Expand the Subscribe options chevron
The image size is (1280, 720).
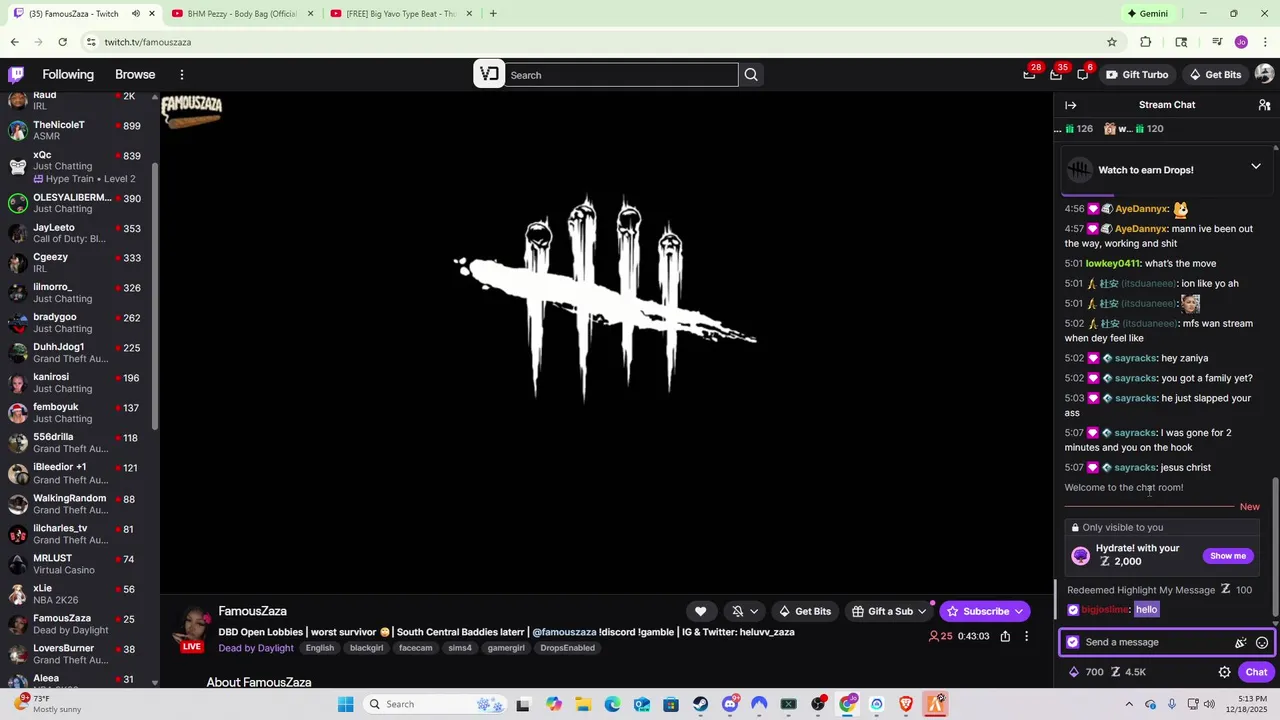(x=1019, y=611)
